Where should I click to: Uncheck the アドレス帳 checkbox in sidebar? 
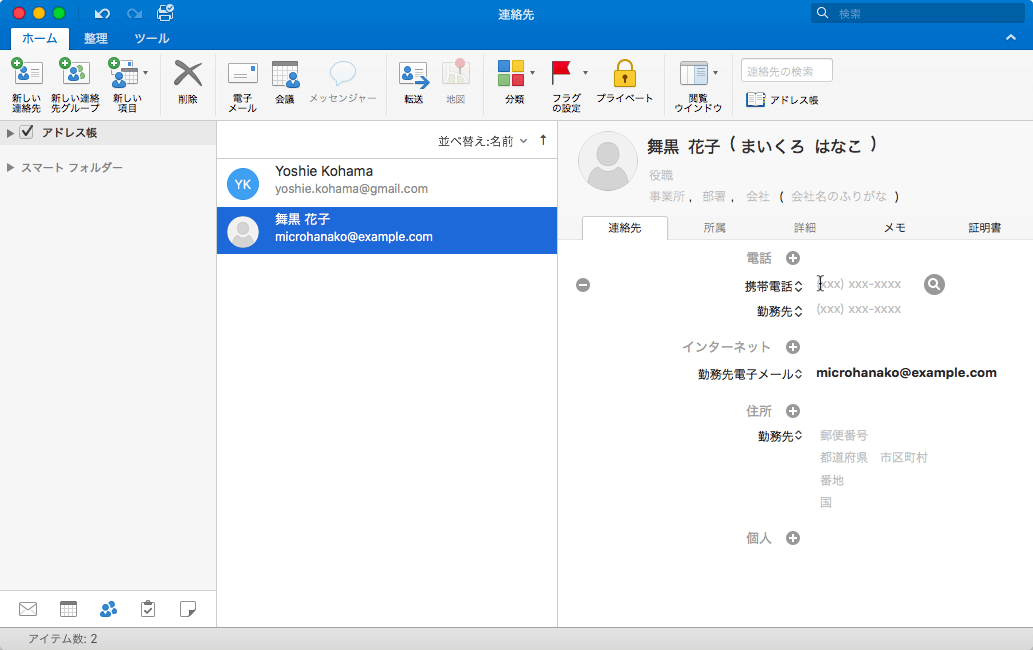[x=24, y=131]
